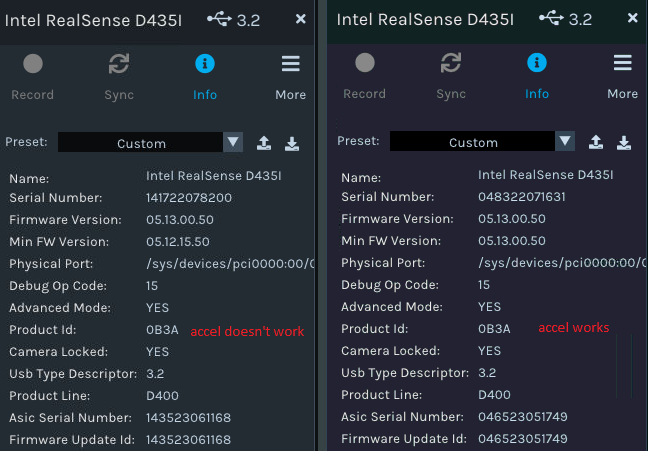Close the left Intel RealSense D435I panel
648x451 pixels.
[x=301, y=19]
